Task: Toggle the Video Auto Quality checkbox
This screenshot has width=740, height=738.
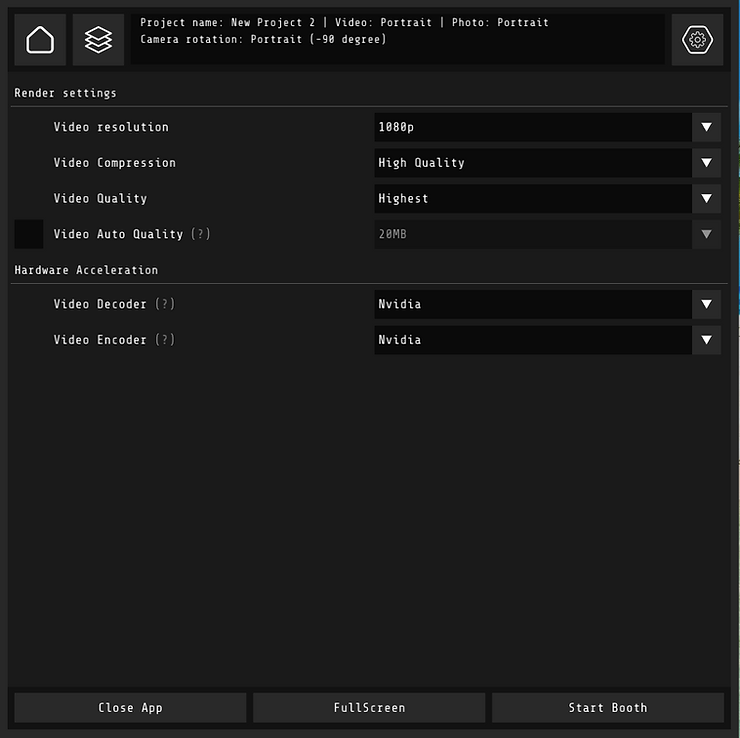Action: 29,234
